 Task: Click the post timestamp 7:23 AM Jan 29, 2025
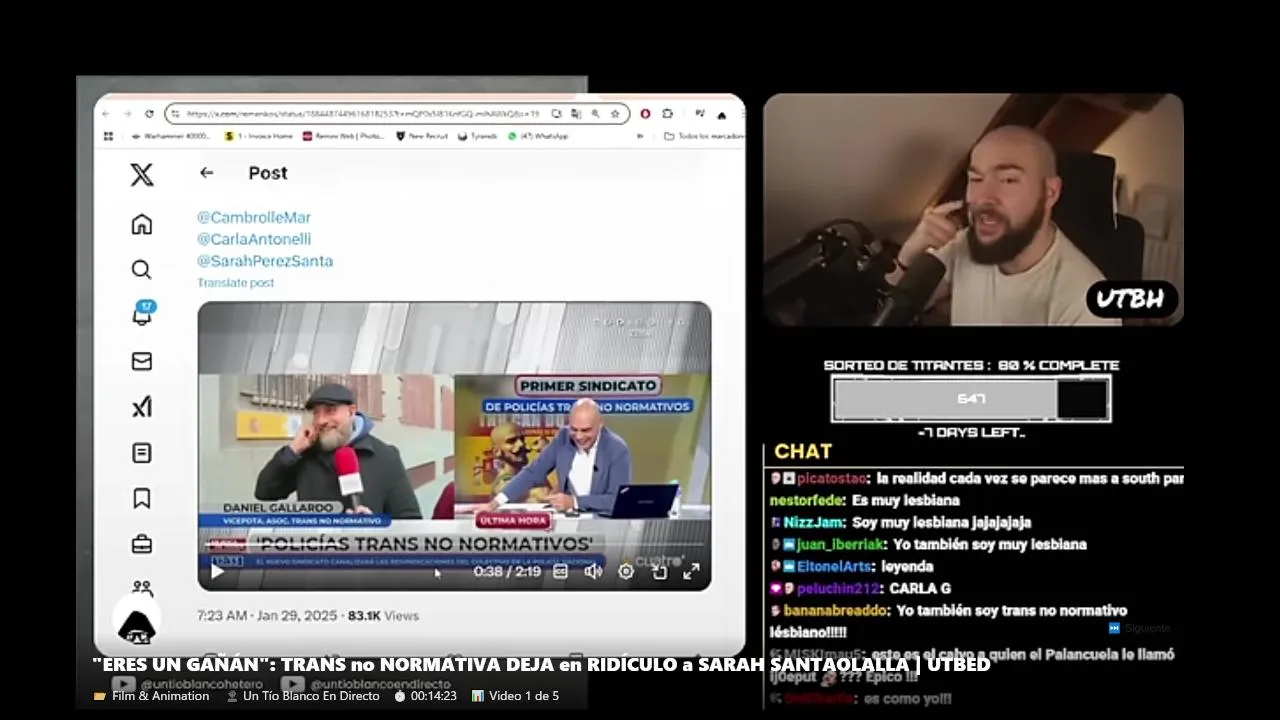tap(268, 616)
